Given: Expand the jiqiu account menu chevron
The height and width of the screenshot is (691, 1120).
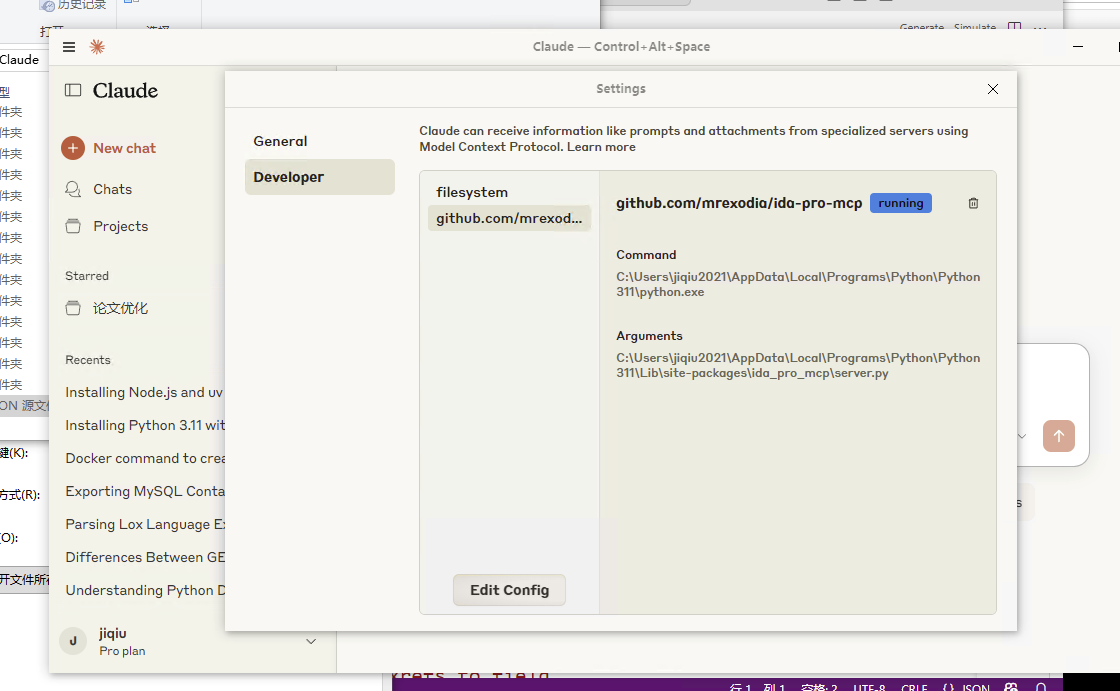Looking at the screenshot, I should coord(311,642).
